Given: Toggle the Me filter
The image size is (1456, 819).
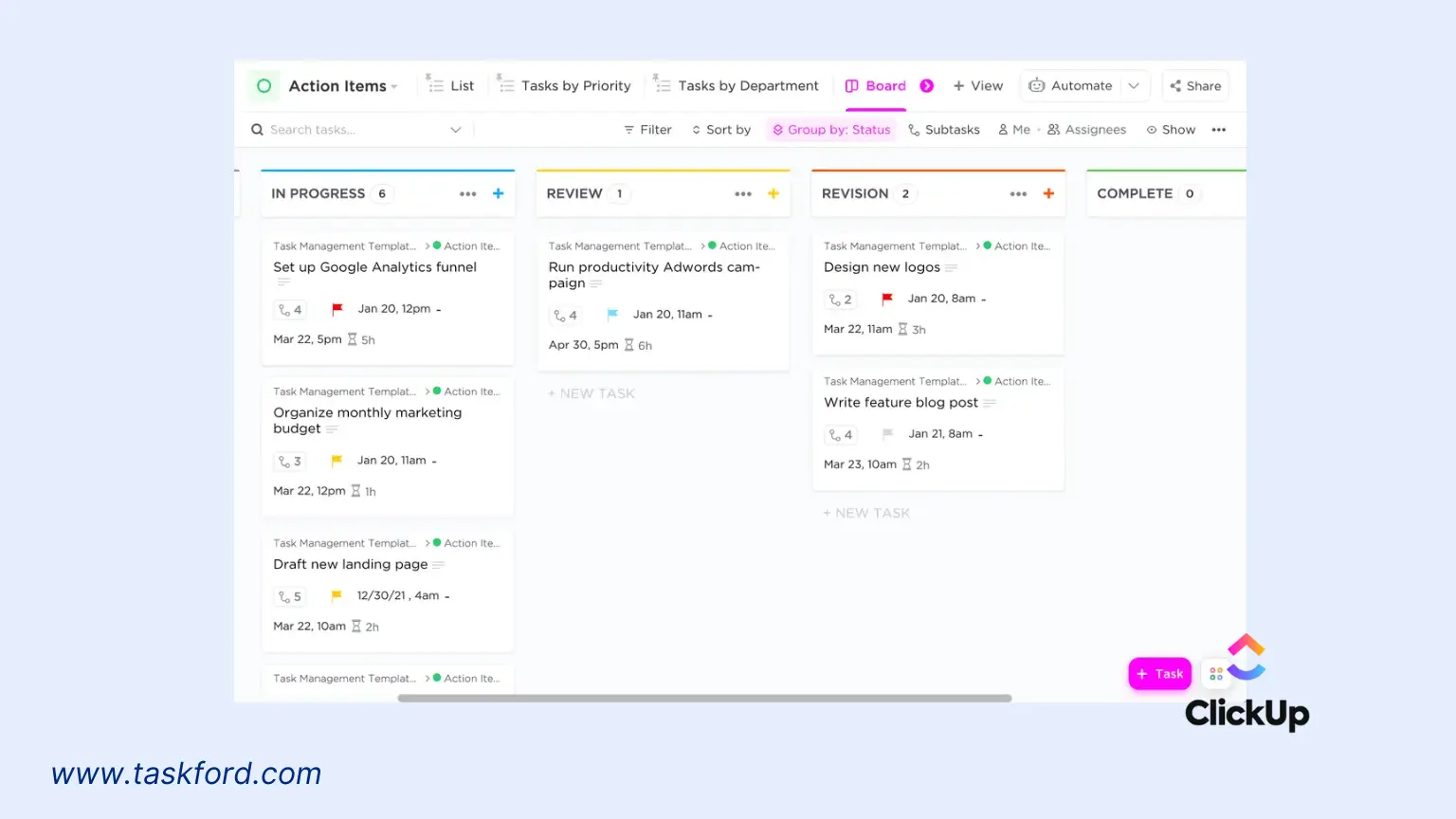Looking at the screenshot, I should click(x=1013, y=130).
